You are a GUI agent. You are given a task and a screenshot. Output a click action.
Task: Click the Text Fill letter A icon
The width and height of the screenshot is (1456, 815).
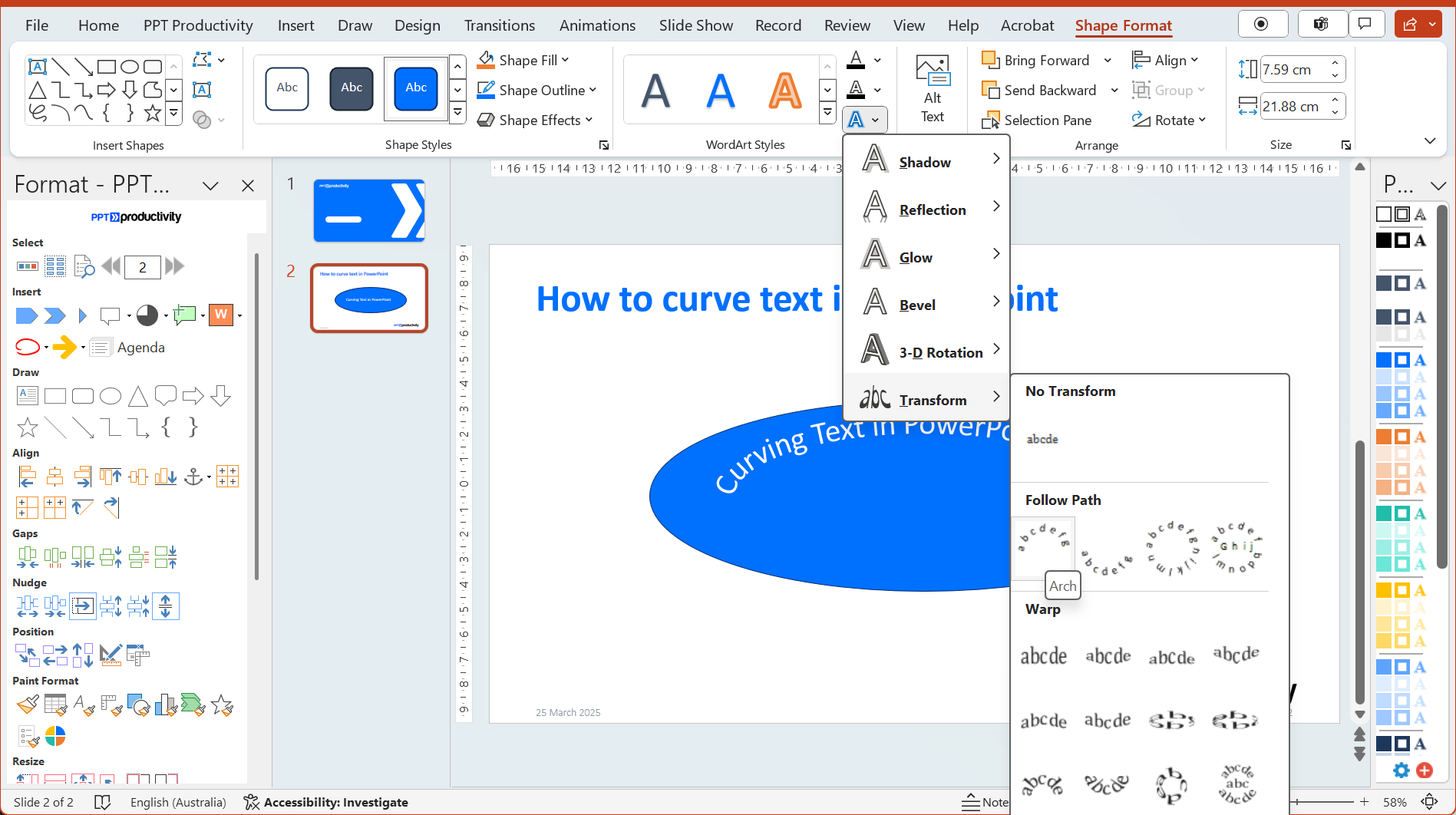[x=856, y=60]
